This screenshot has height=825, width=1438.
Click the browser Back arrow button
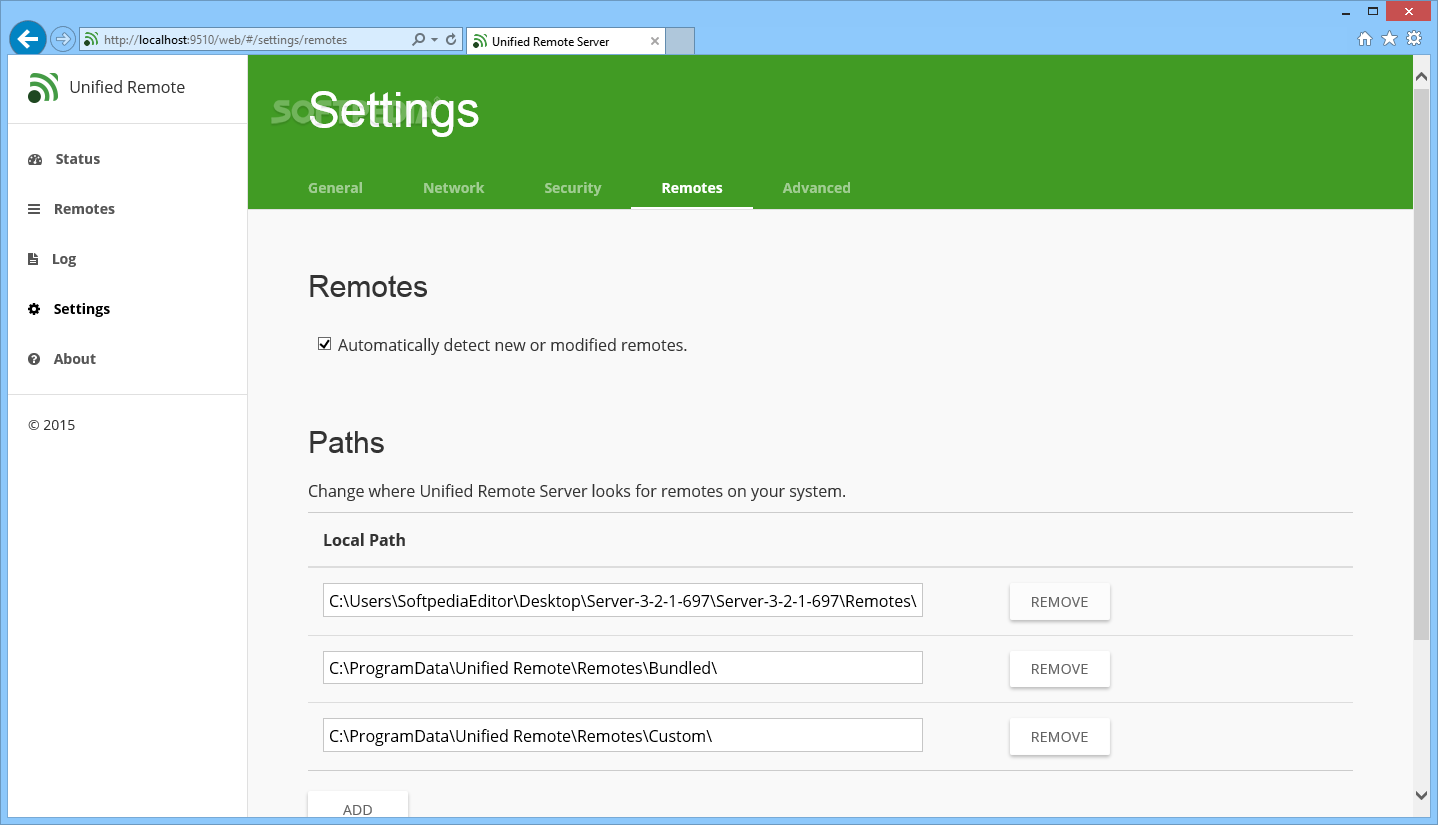pyautogui.click(x=28, y=39)
